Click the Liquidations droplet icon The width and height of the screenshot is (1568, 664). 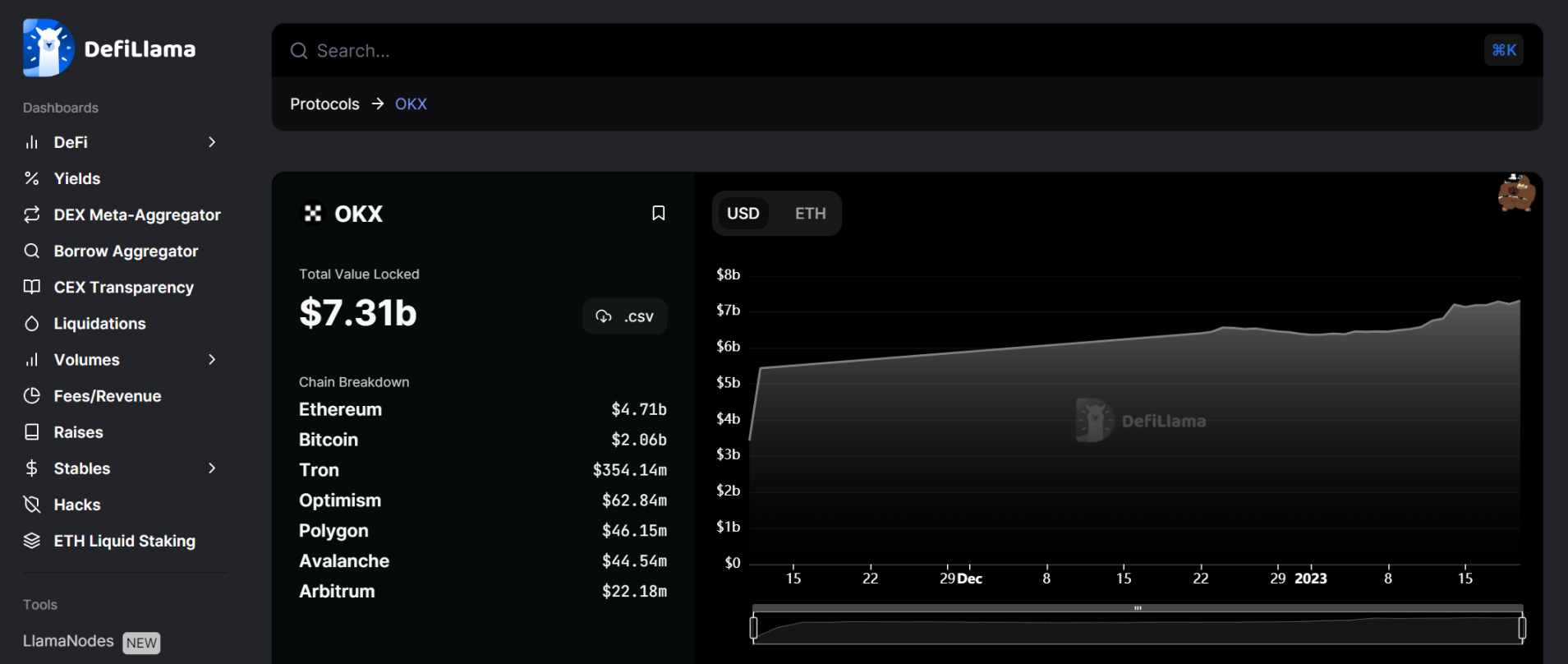pyautogui.click(x=32, y=323)
